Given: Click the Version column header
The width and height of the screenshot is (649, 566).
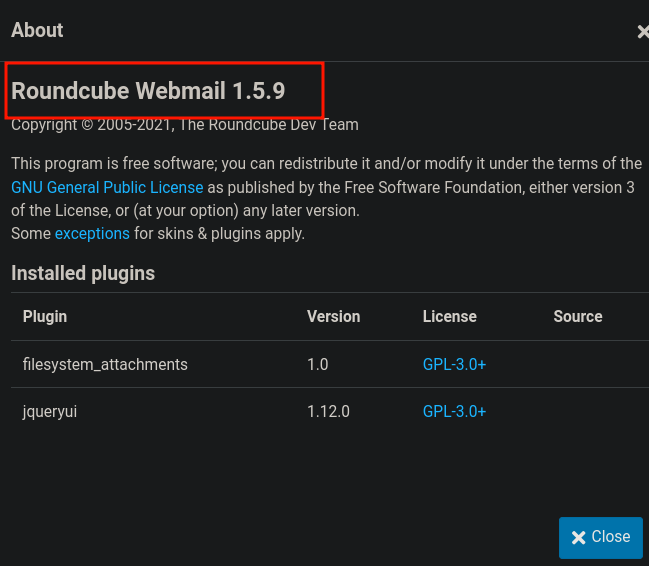Looking at the screenshot, I should pos(334,316).
